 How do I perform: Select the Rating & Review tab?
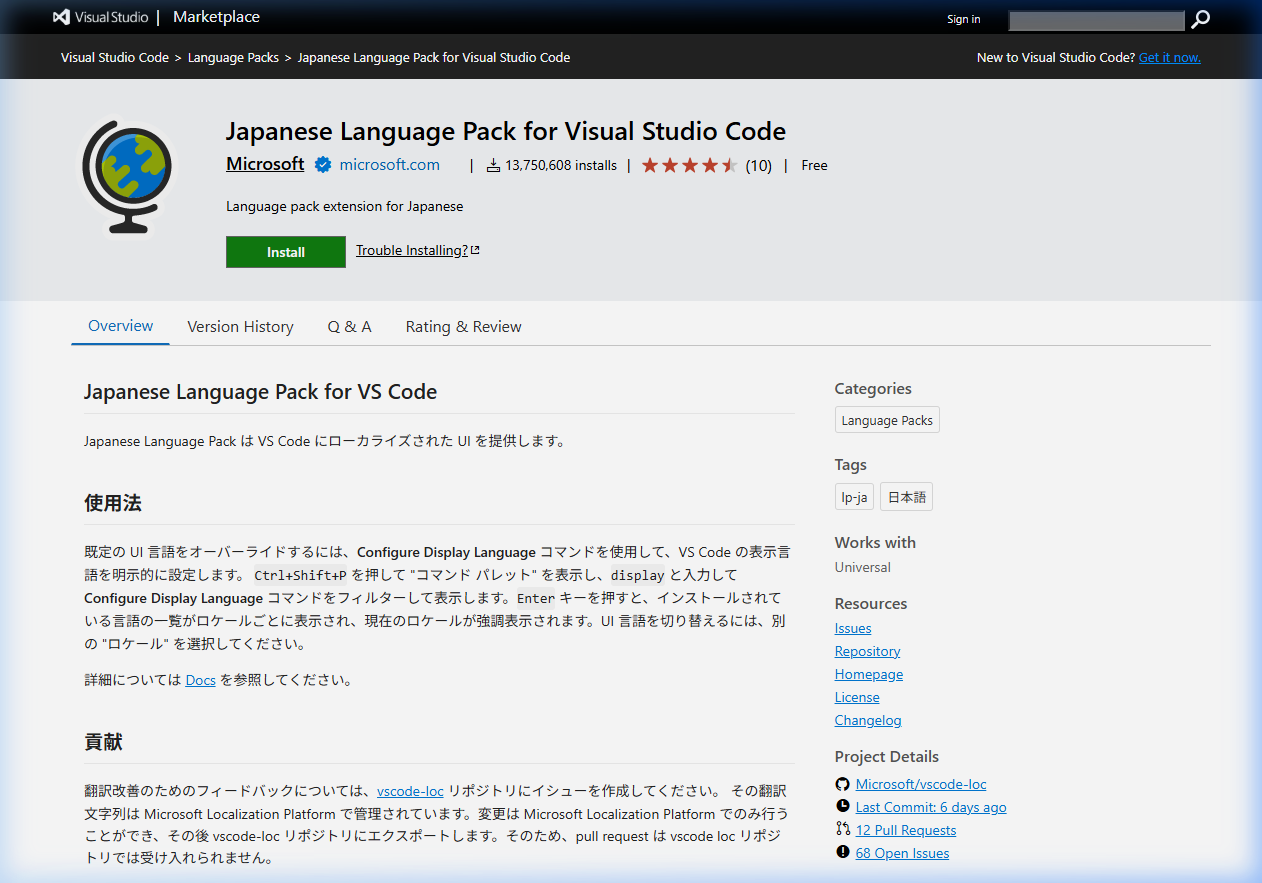click(463, 326)
